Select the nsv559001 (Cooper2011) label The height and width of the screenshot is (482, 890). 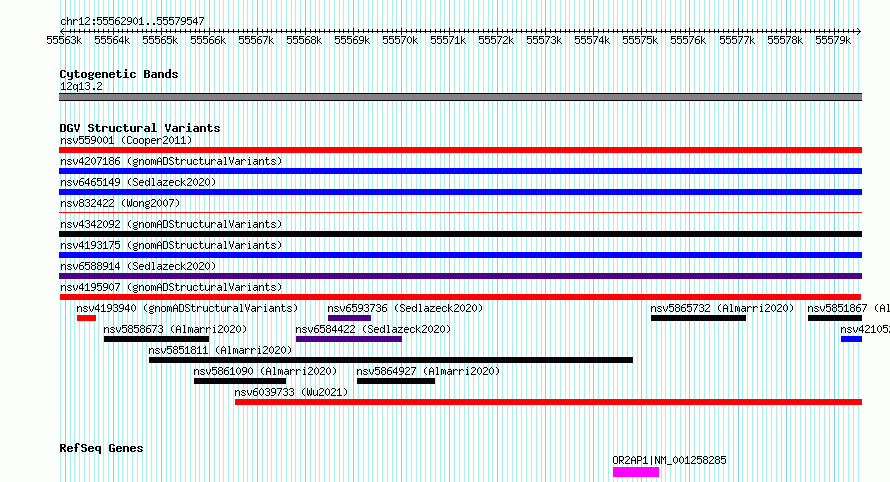tap(126, 140)
